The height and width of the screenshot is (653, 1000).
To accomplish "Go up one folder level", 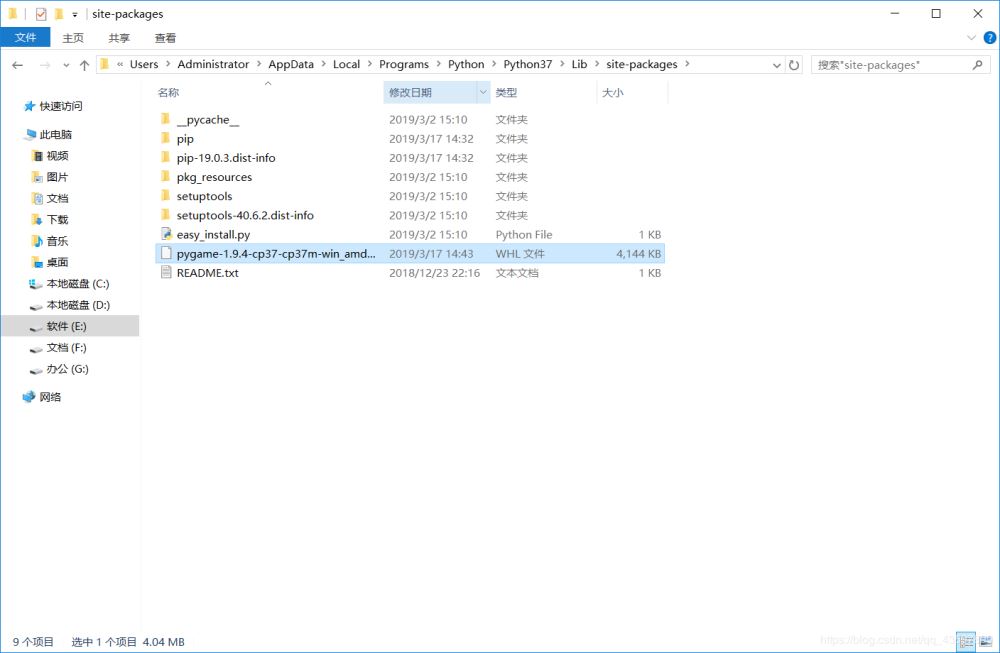I will pyautogui.click(x=84, y=65).
